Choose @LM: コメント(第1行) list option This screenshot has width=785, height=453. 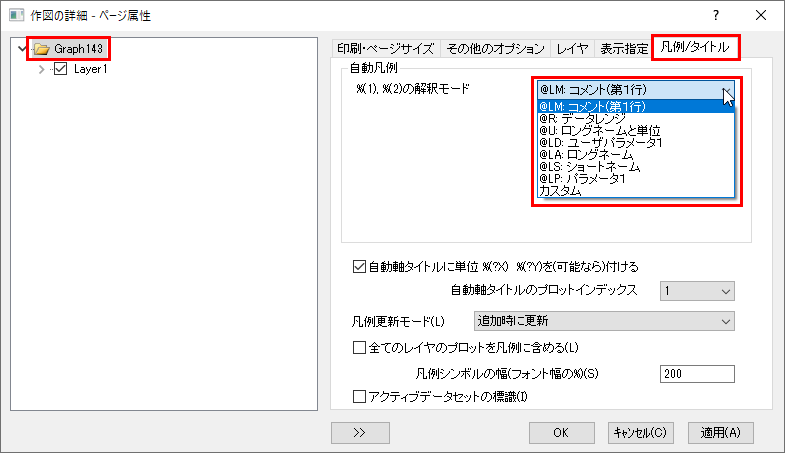tap(635, 107)
